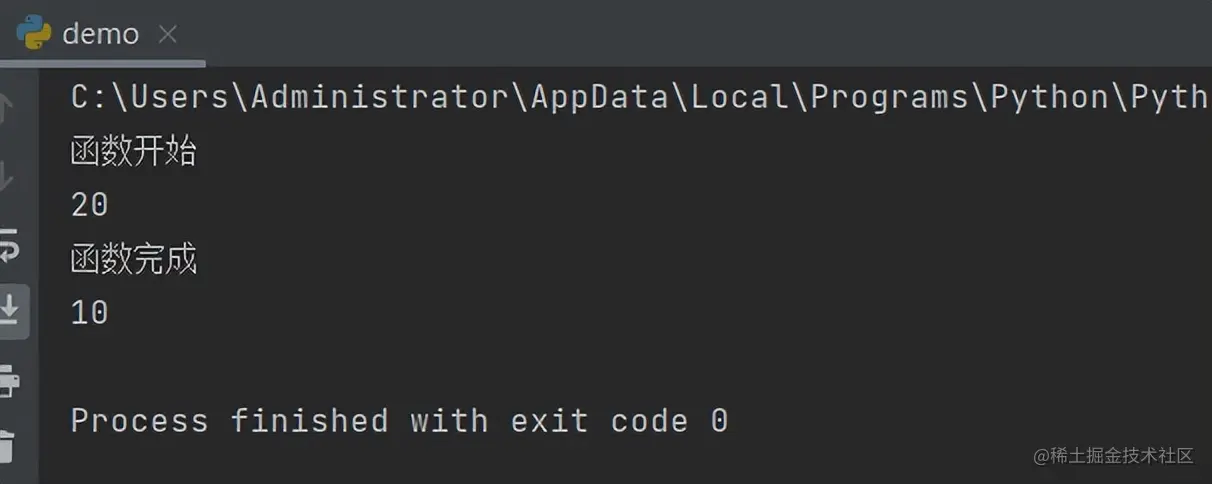Image resolution: width=1212 pixels, height=484 pixels.
Task: Click the output line showing 20
Action: click(x=90, y=205)
